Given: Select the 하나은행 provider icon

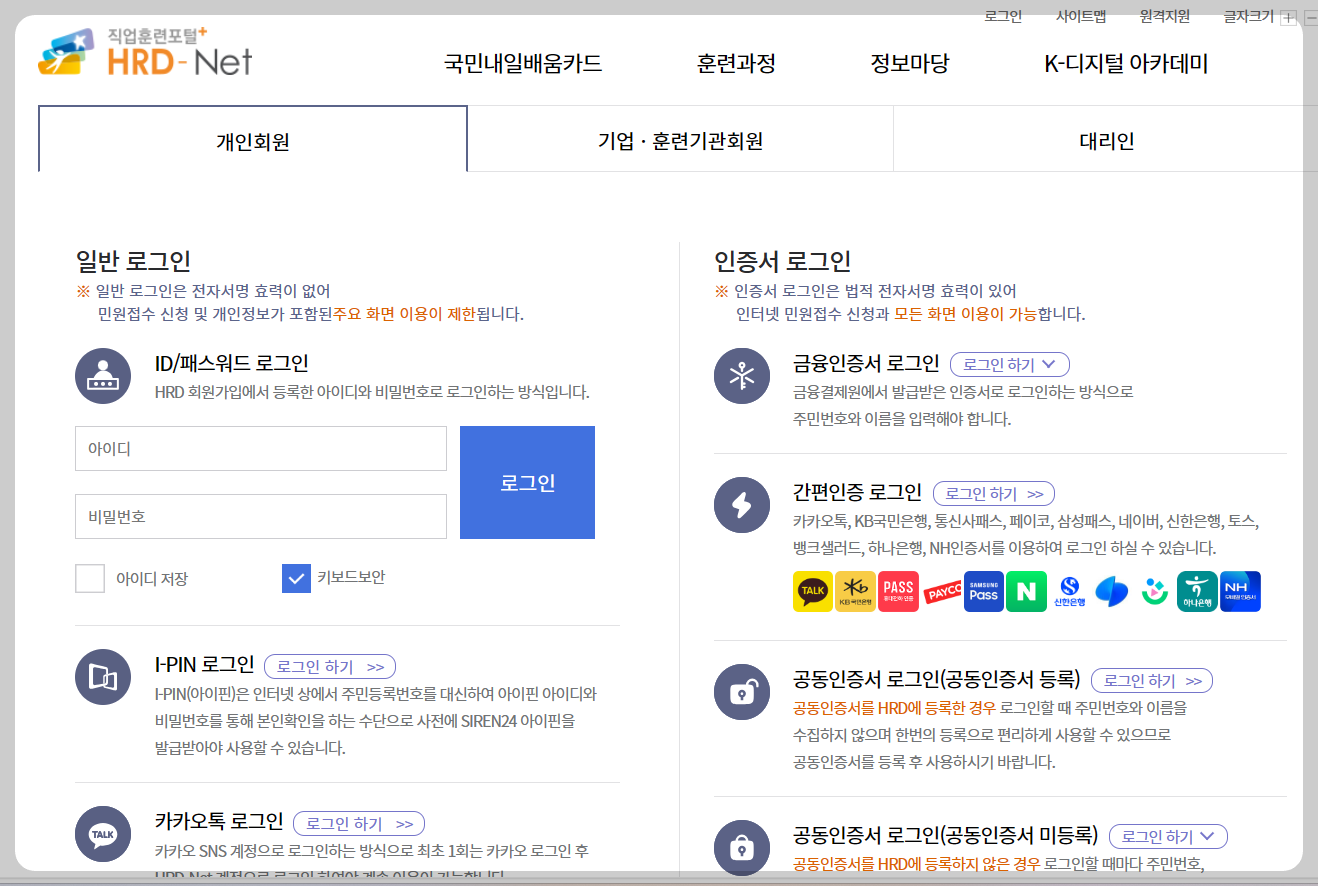Looking at the screenshot, I should tap(1197, 591).
